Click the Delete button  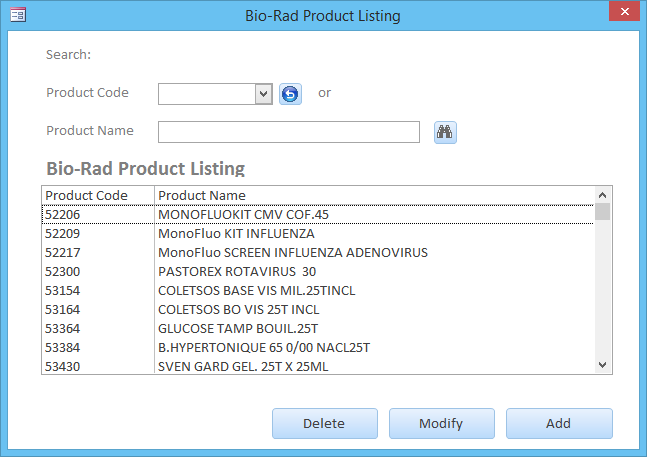coord(325,424)
